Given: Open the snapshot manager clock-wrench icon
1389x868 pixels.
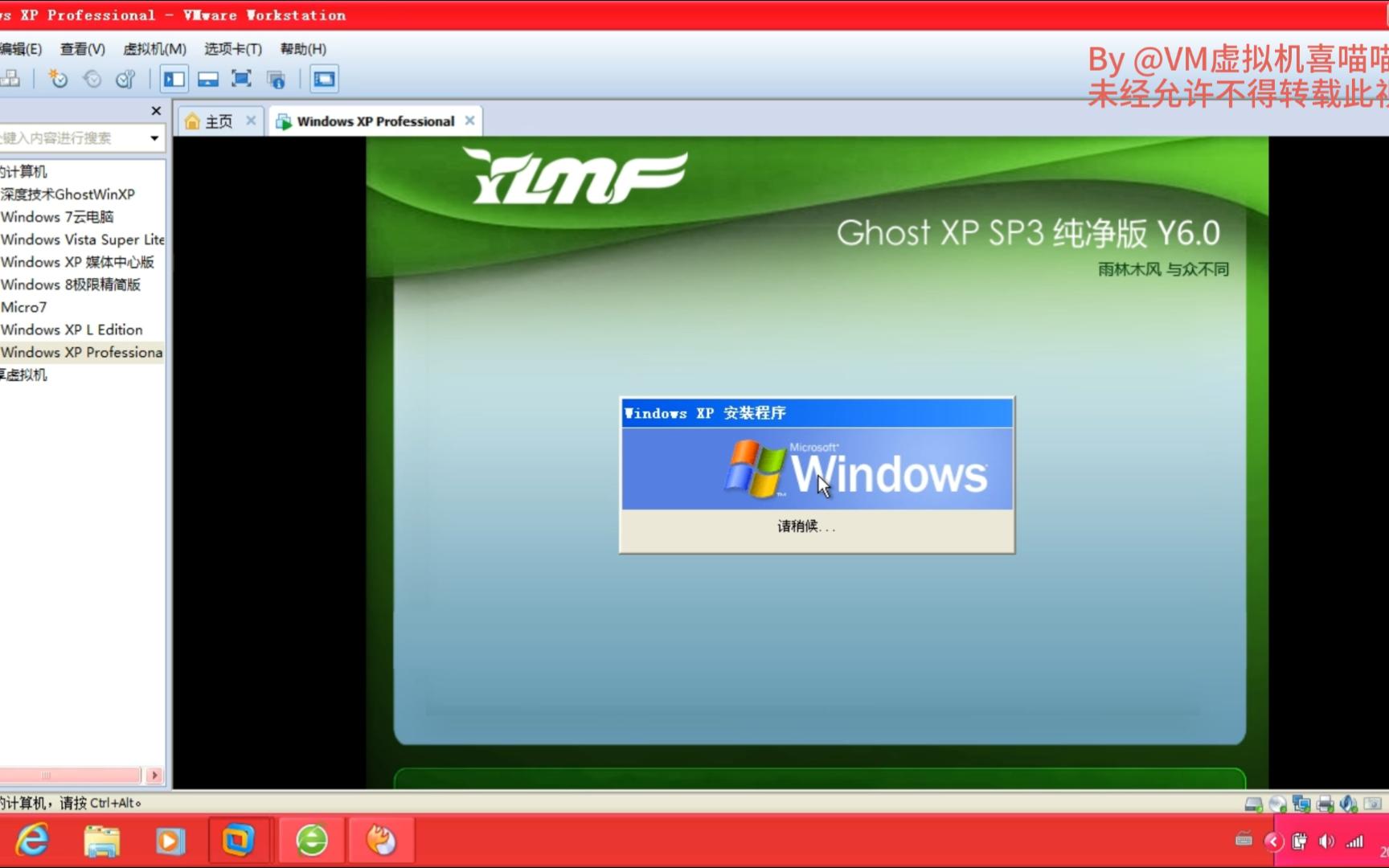Looking at the screenshot, I should tap(126, 79).
